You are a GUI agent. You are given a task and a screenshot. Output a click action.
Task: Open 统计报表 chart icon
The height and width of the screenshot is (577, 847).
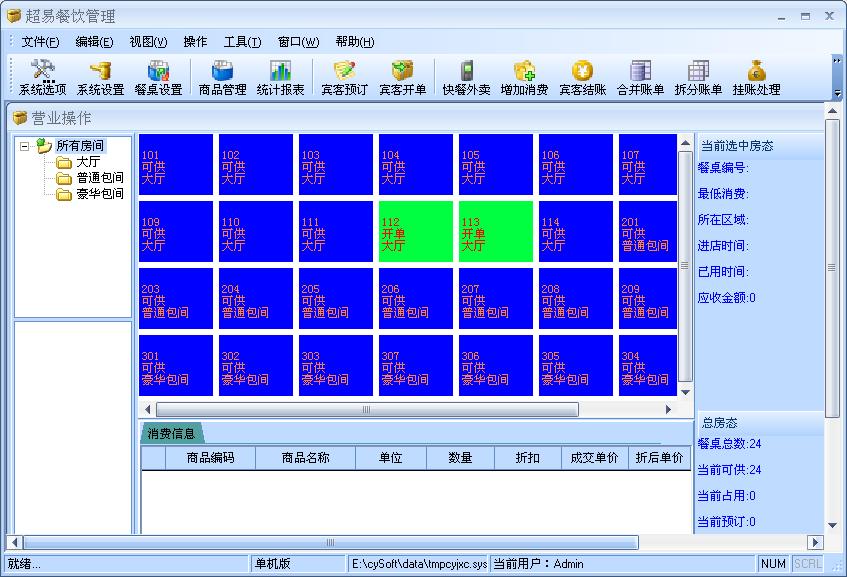[x=280, y=77]
